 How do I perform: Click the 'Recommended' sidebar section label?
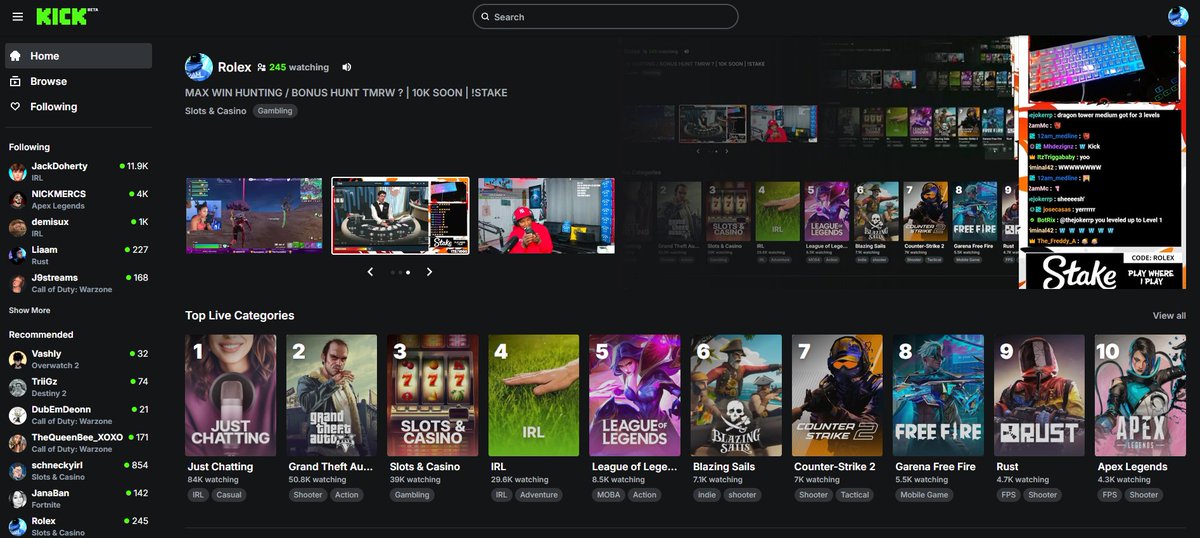coord(41,335)
